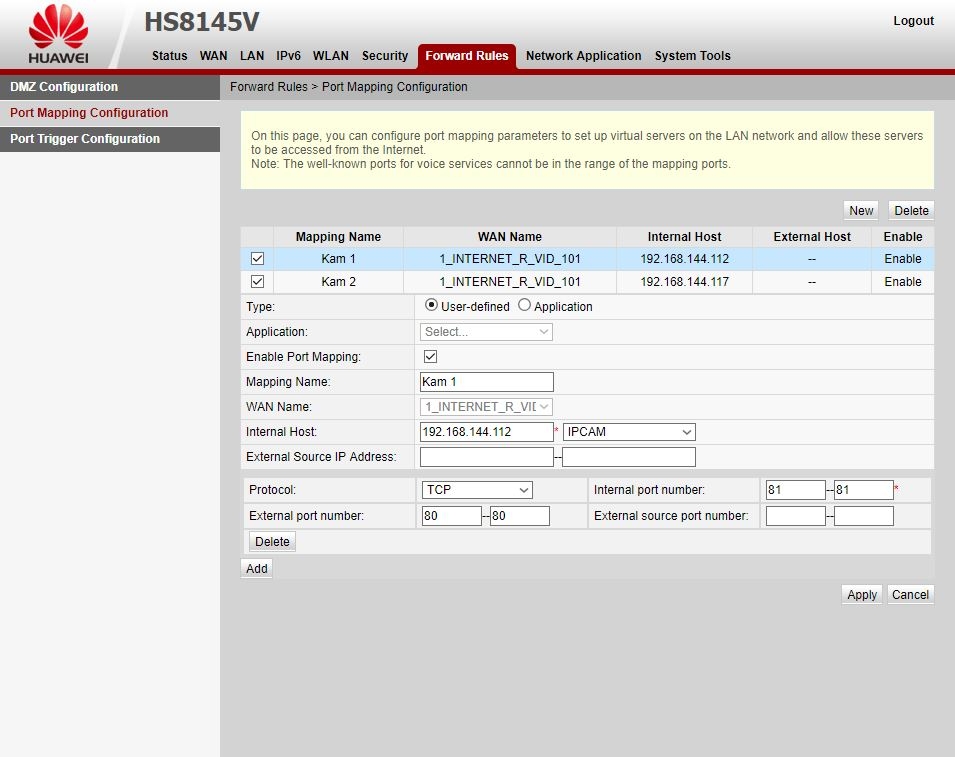Toggle the Enable Port Mapping checkbox
The height and width of the screenshot is (757, 955).
[x=431, y=356]
